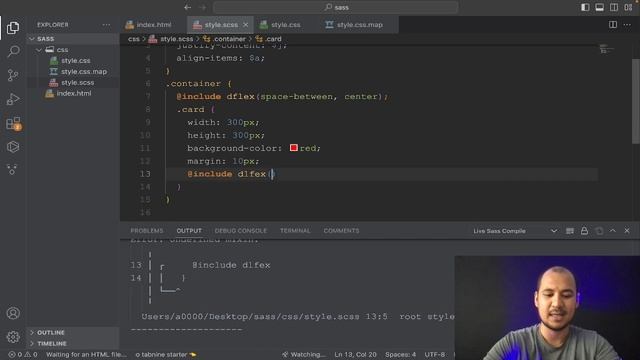Image resolution: width=640 pixels, height=360 pixels.
Task: Click the red color swatch on line 11
Action: (293, 148)
